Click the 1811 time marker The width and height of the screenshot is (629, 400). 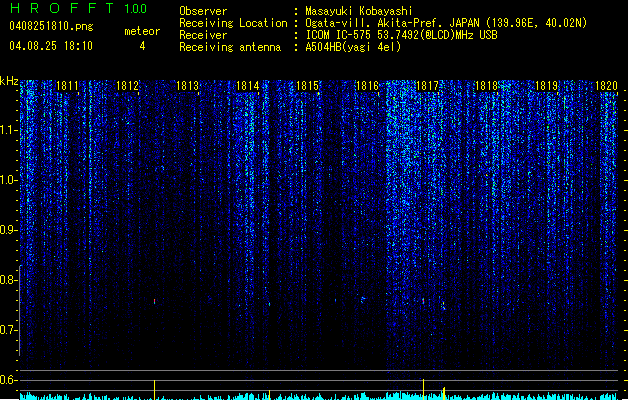click(67, 86)
